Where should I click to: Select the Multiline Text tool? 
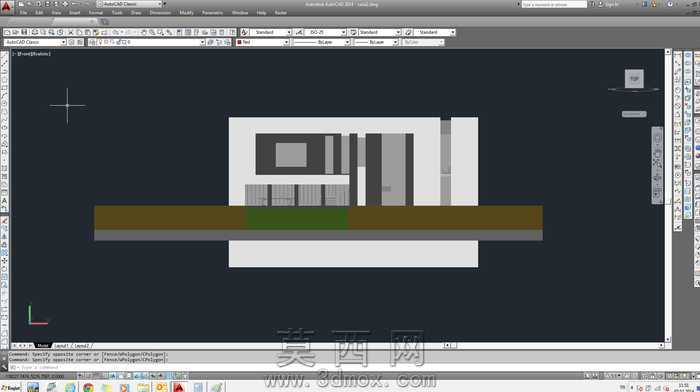tap(4, 201)
